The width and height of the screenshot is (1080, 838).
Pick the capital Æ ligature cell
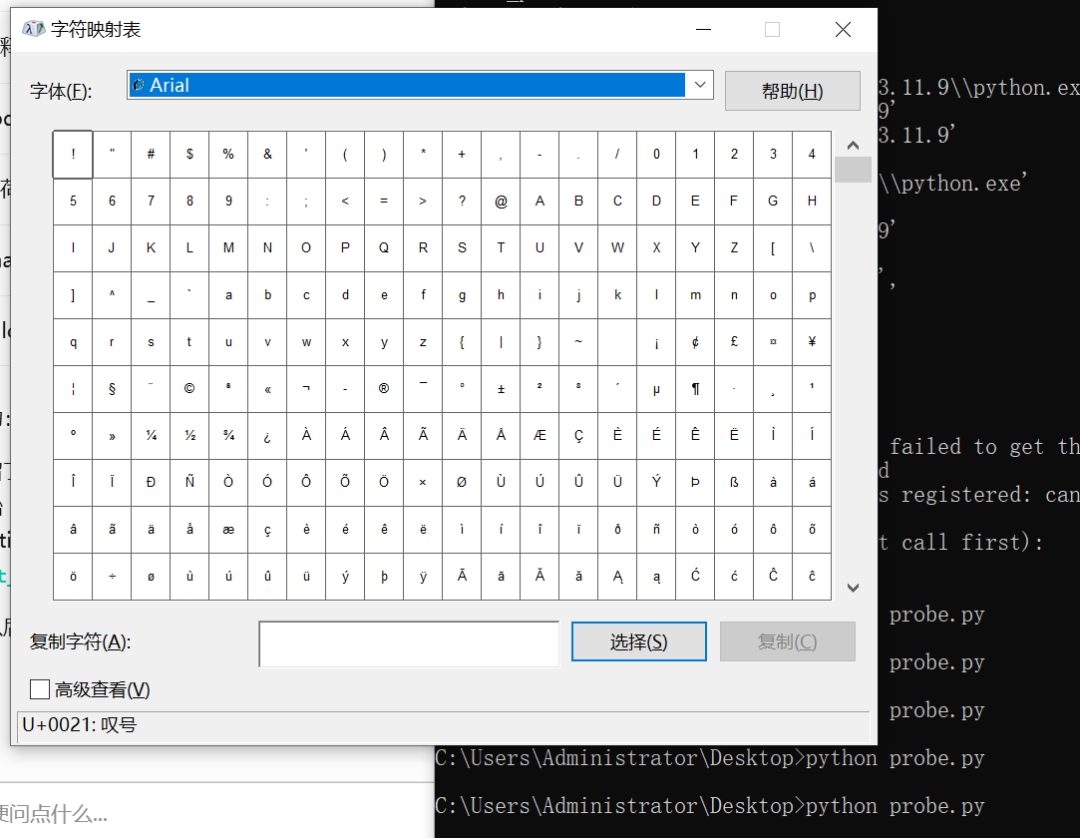(539, 435)
